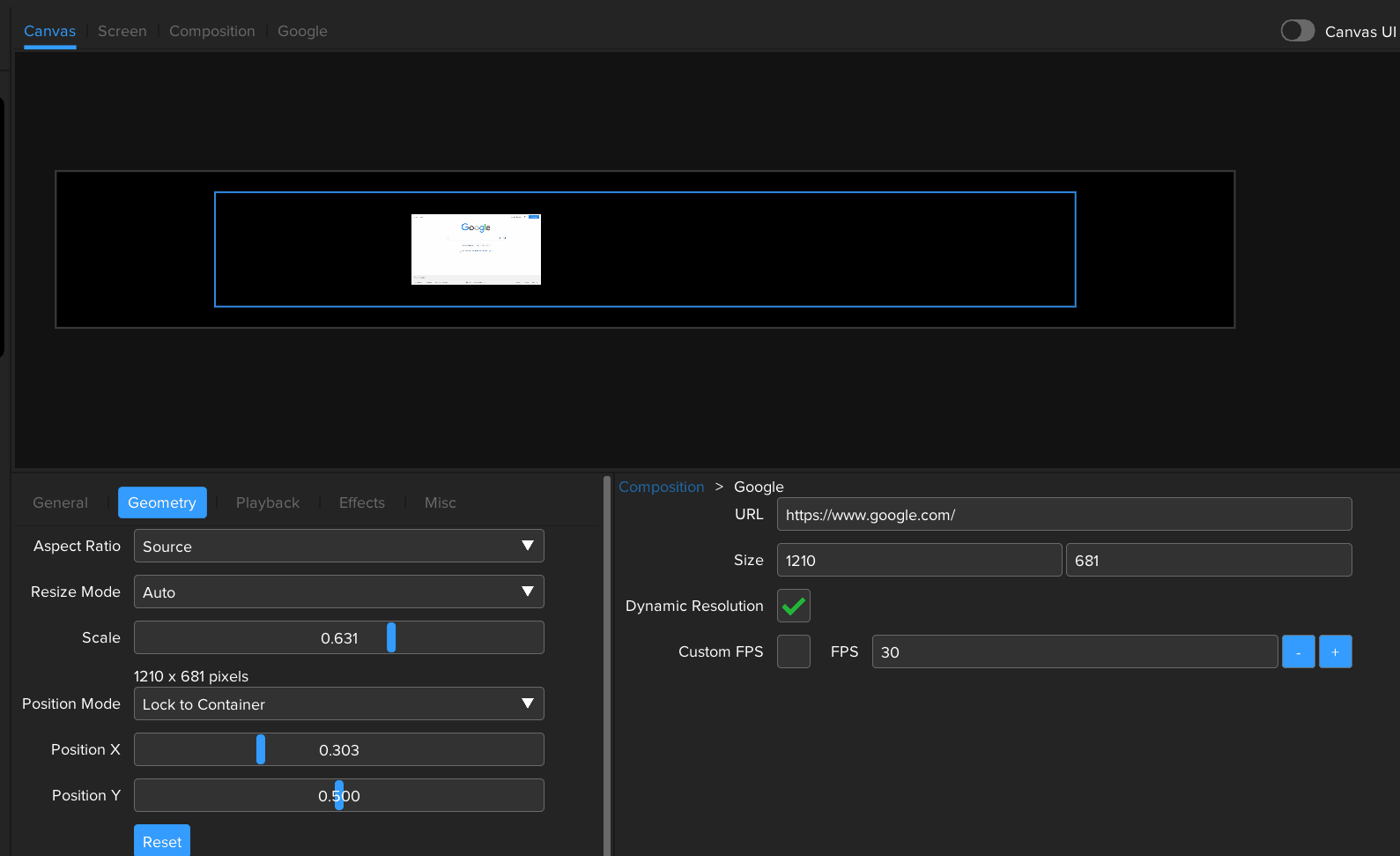This screenshot has height=856, width=1400.
Task: Open the Misc tab
Action: (440, 502)
